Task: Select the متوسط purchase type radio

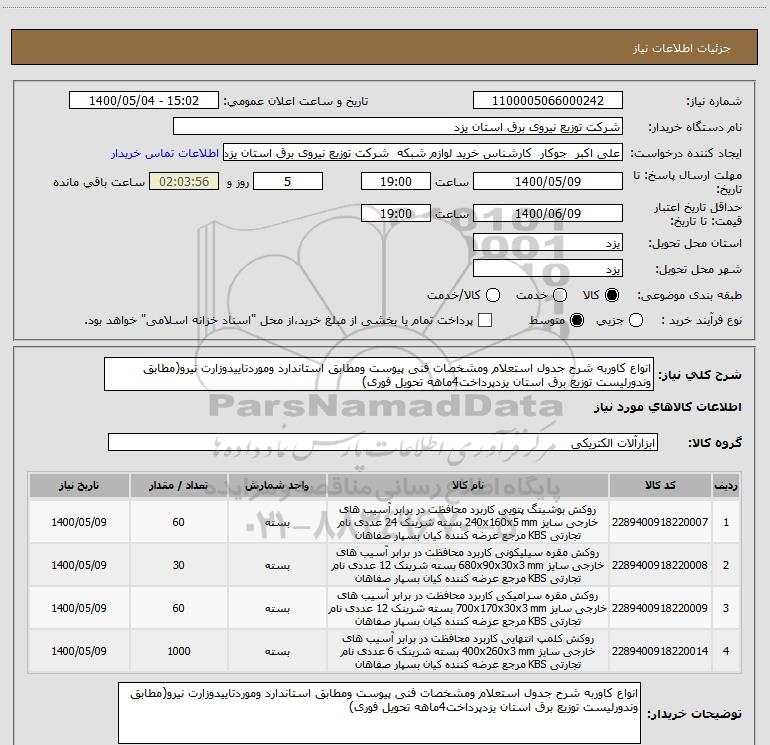Action: [x=577, y=321]
